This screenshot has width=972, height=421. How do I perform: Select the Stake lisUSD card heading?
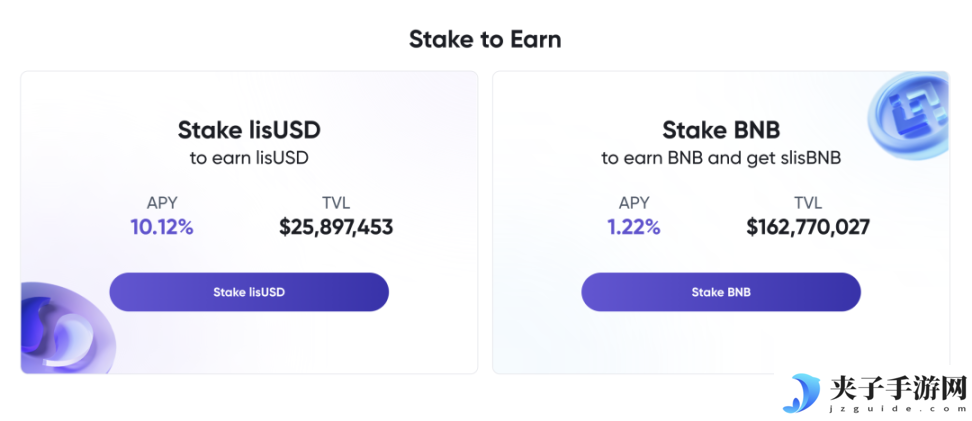[x=249, y=130]
